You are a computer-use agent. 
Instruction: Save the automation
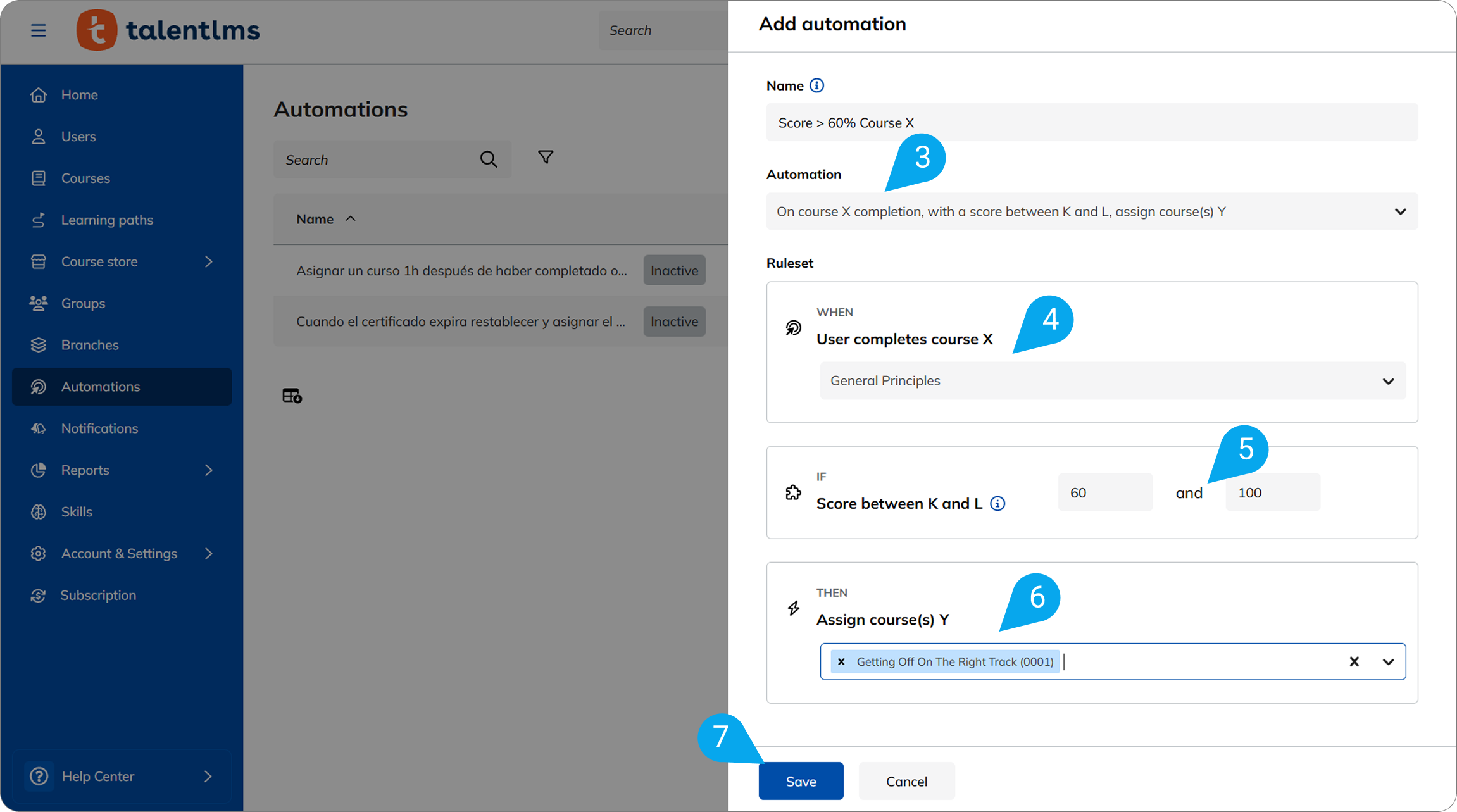coord(801,781)
